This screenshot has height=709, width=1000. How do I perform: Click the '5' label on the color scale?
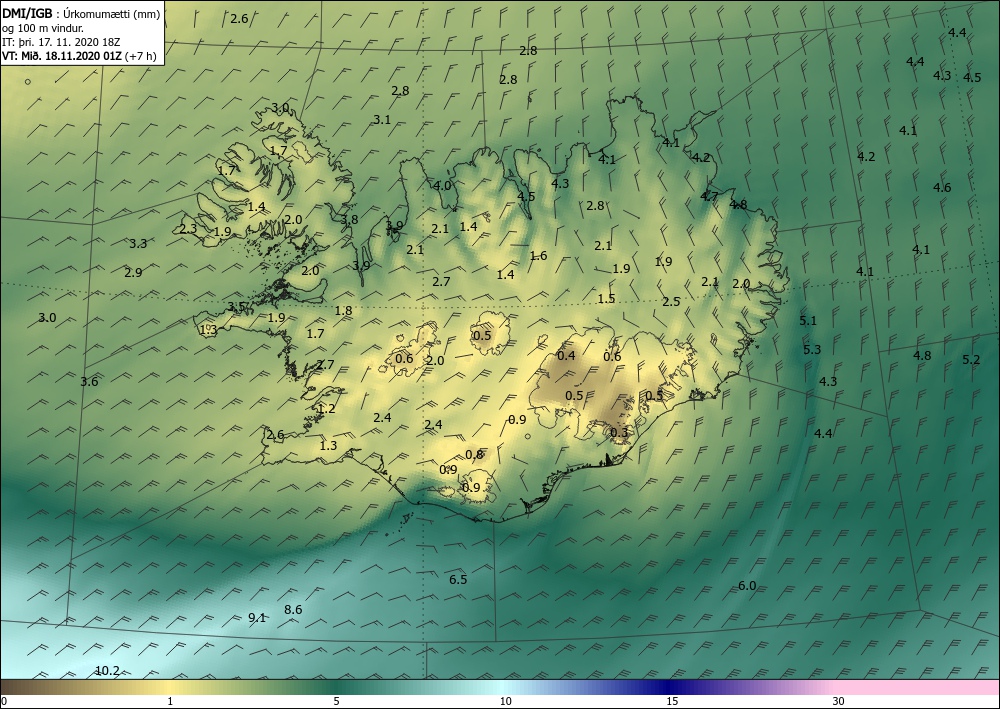(x=337, y=701)
